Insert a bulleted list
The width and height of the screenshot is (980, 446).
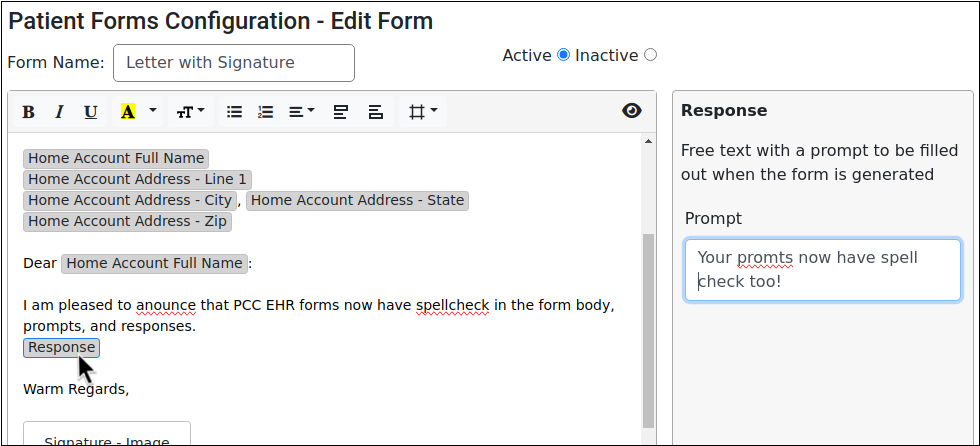pyautogui.click(x=234, y=112)
